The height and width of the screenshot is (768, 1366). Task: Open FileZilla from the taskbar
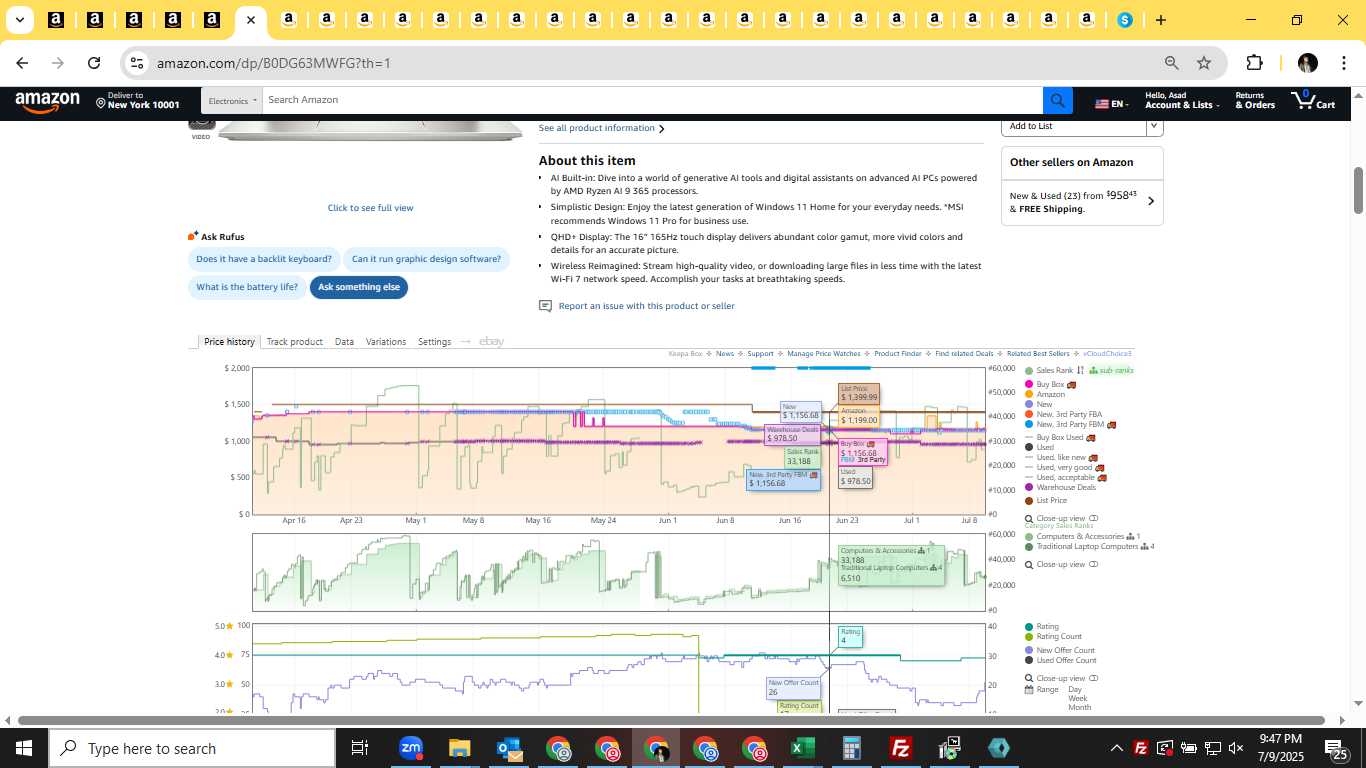click(901, 748)
